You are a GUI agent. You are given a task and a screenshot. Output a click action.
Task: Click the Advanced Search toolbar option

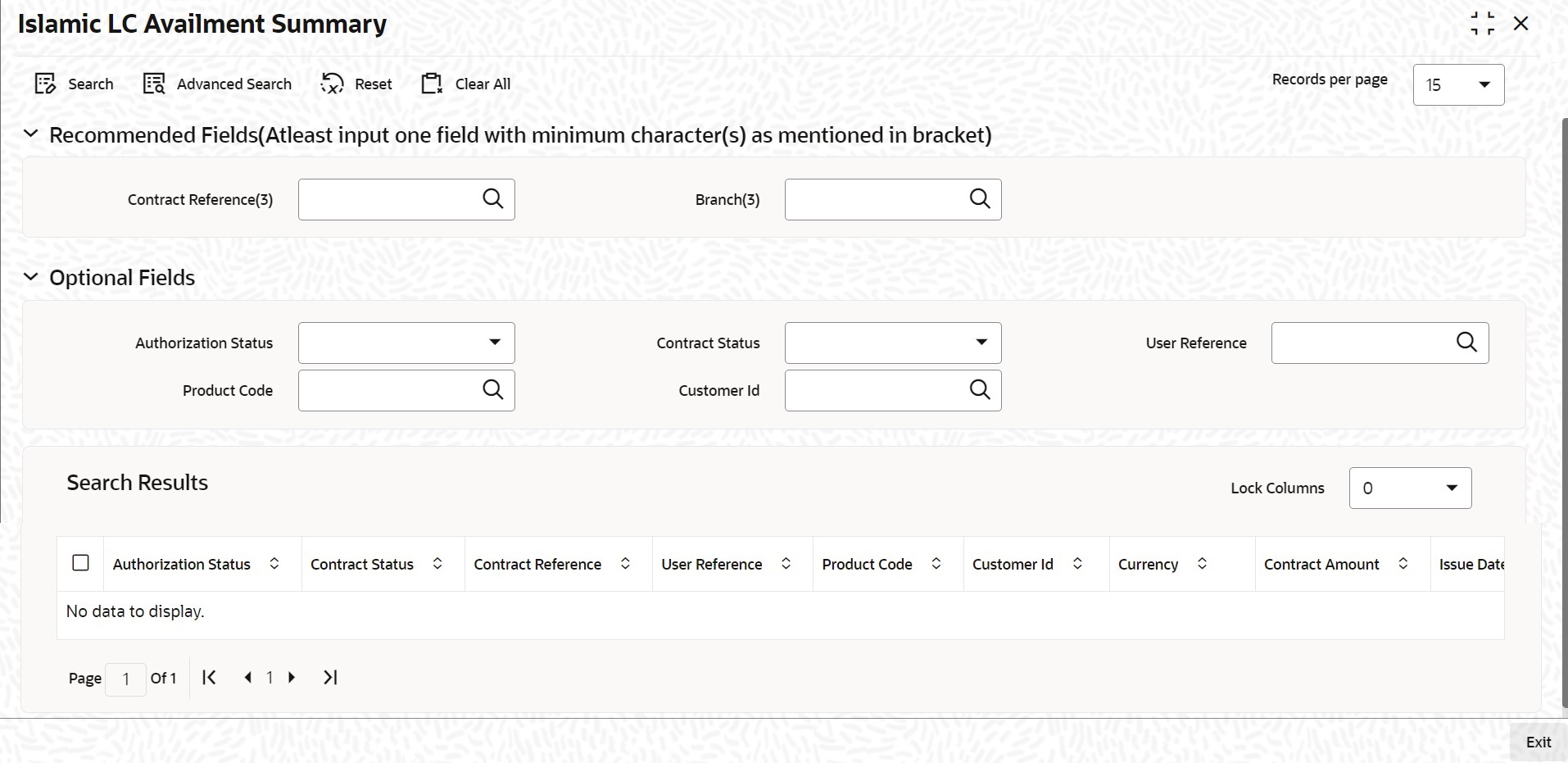pos(217,84)
